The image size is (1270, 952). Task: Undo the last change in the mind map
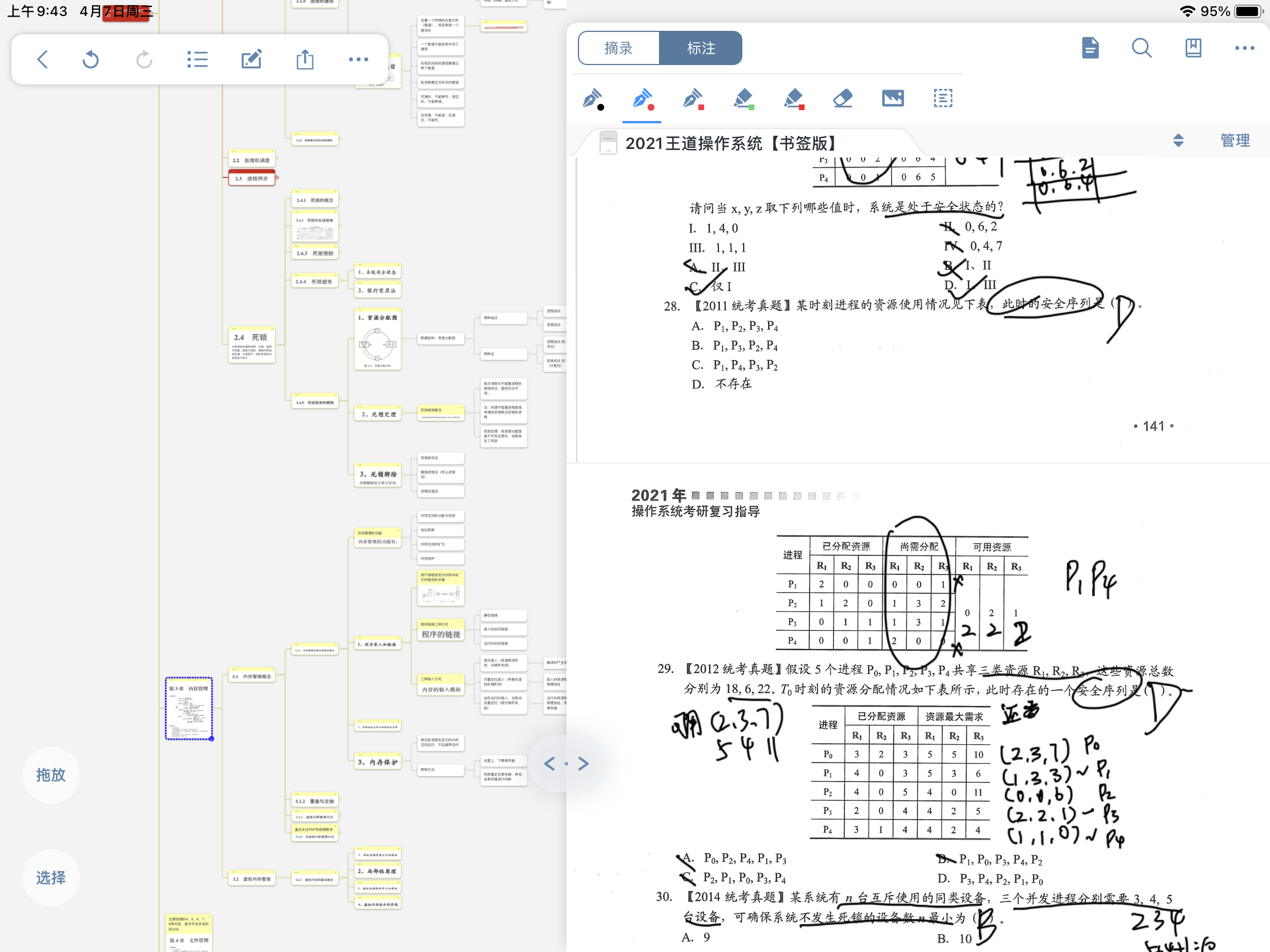pyautogui.click(x=91, y=59)
